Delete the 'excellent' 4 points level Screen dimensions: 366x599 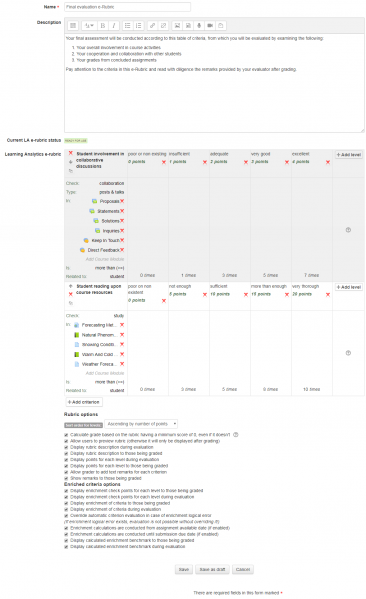[x=328, y=162]
